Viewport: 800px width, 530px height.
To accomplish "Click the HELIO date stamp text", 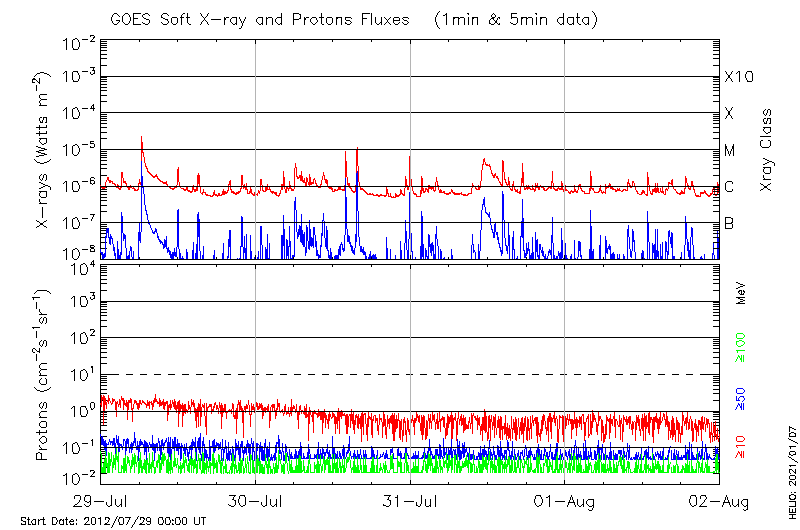I will pos(790,455).
